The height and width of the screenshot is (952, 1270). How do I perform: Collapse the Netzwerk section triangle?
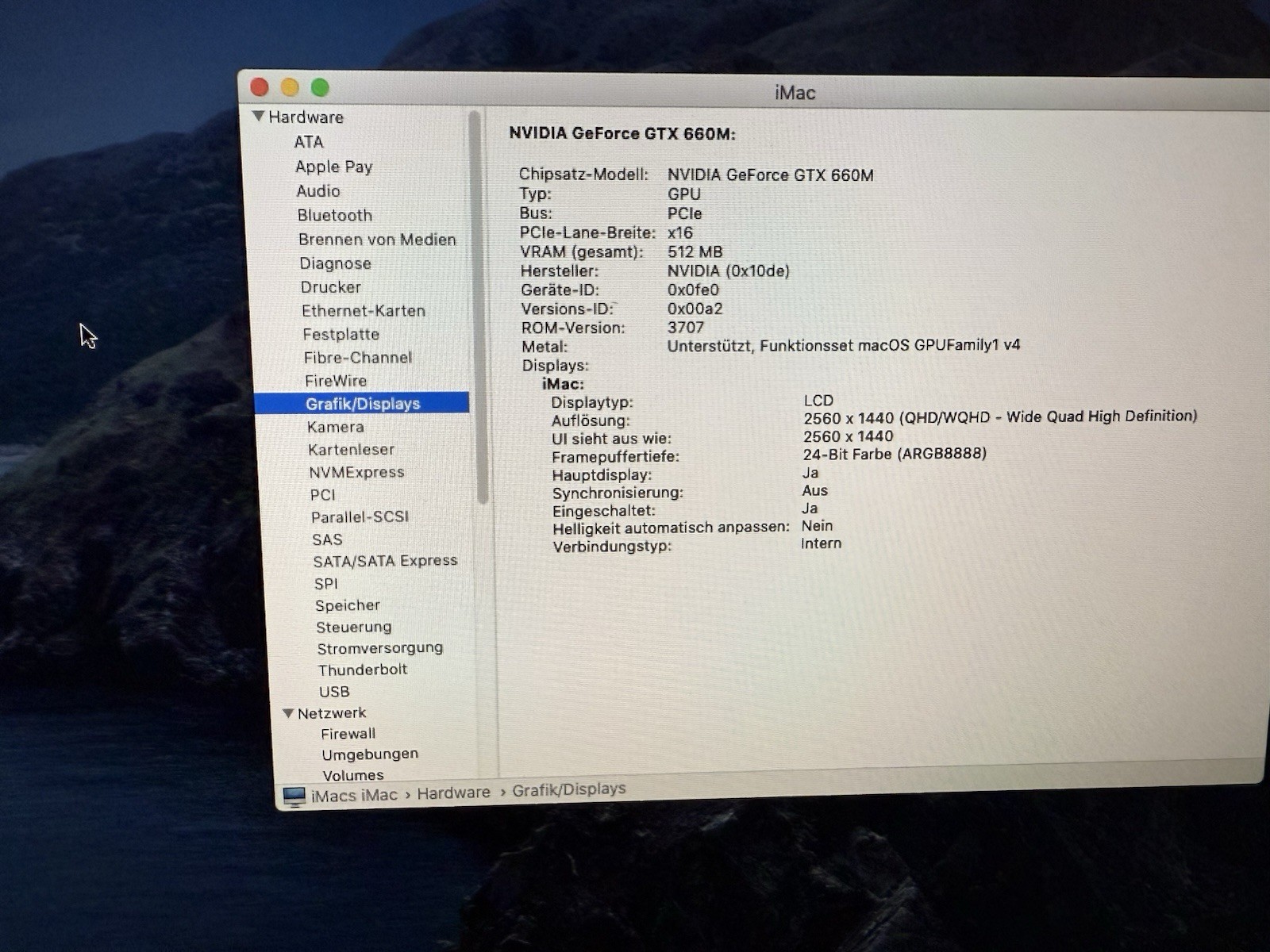[288, 713]
